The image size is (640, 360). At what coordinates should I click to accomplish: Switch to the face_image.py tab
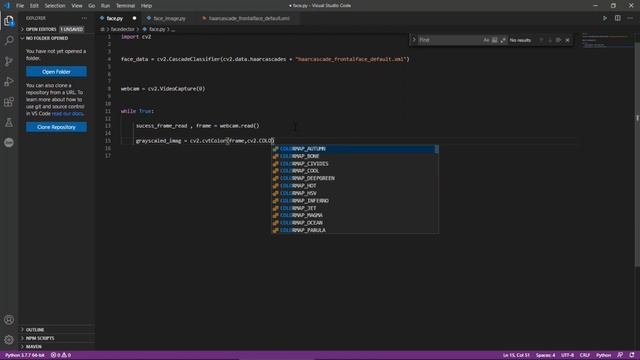coord(169,18)
